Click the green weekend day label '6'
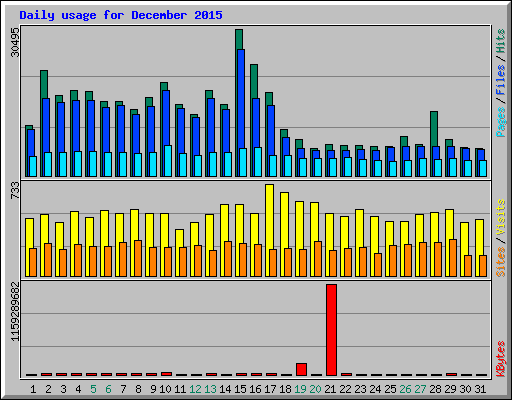Viewport: 512px width, 400px height. (108, 389)
